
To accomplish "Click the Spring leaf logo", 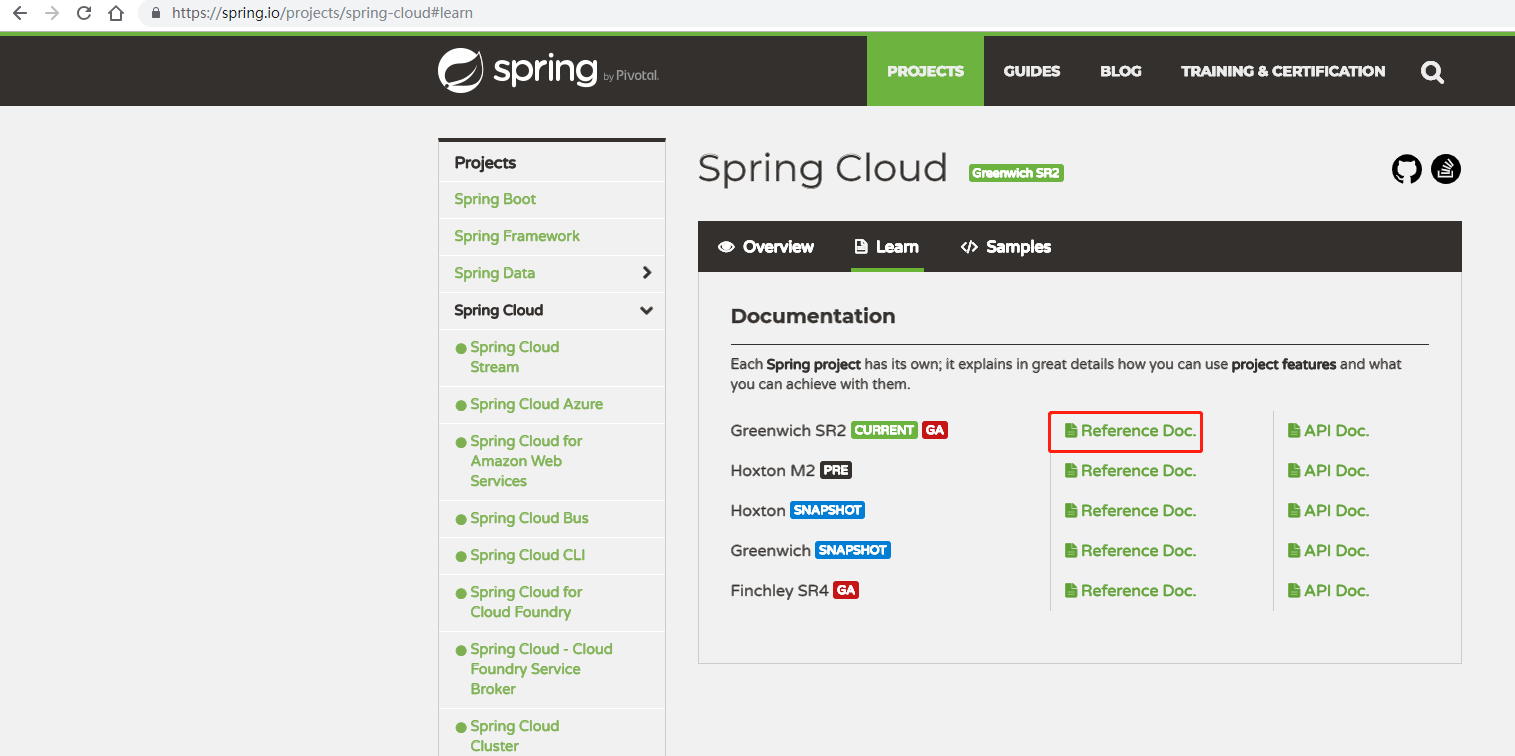I will 461,70.
